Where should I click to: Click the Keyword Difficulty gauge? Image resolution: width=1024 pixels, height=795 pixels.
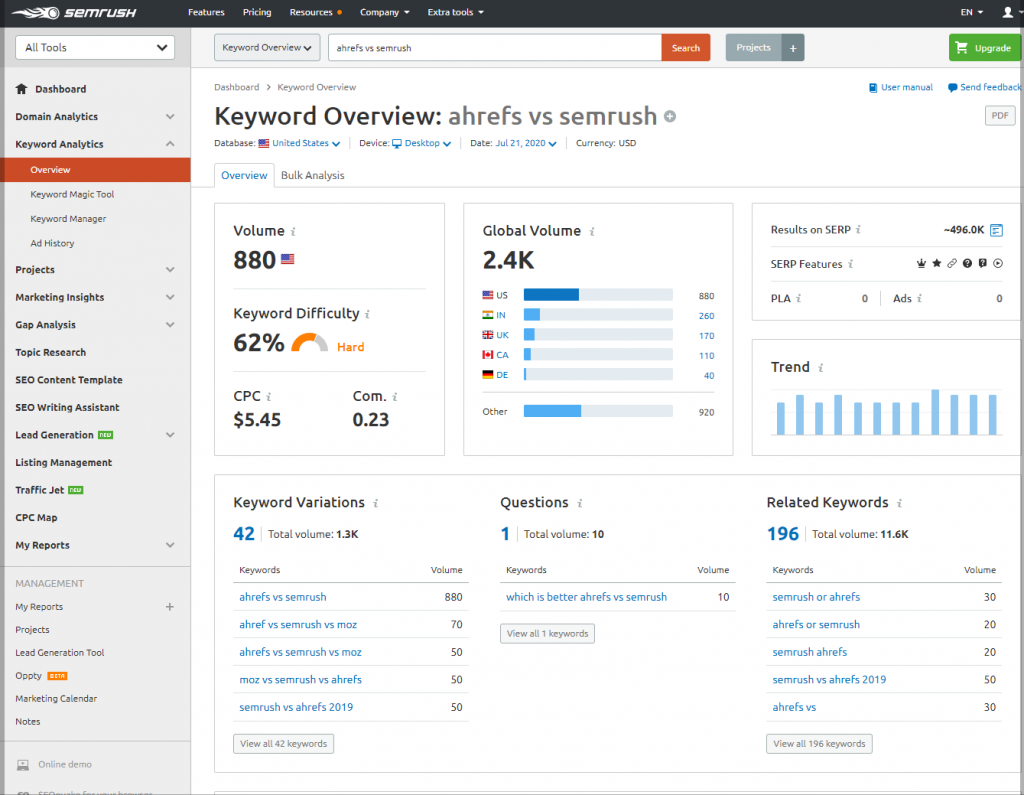pyautogui.click(x=310, y=343)
